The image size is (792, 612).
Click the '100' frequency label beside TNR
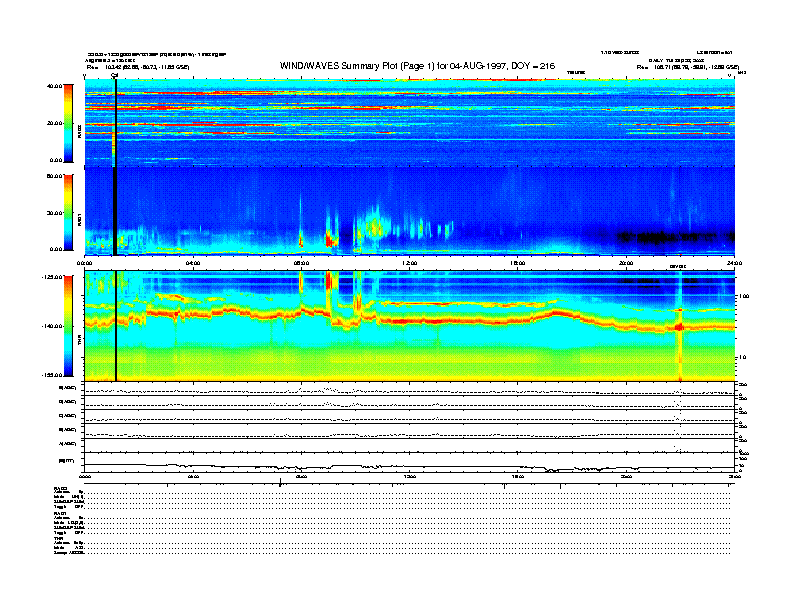coord(744,296)
